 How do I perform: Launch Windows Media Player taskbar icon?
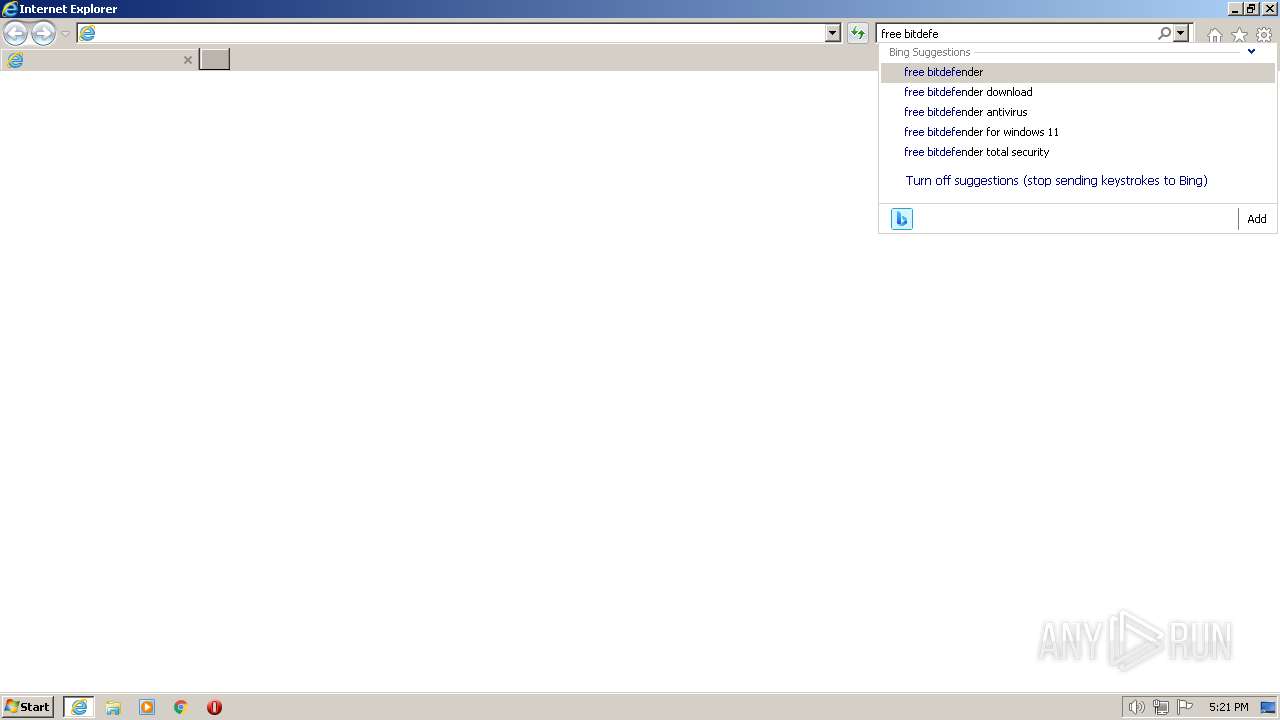[147, 707]
